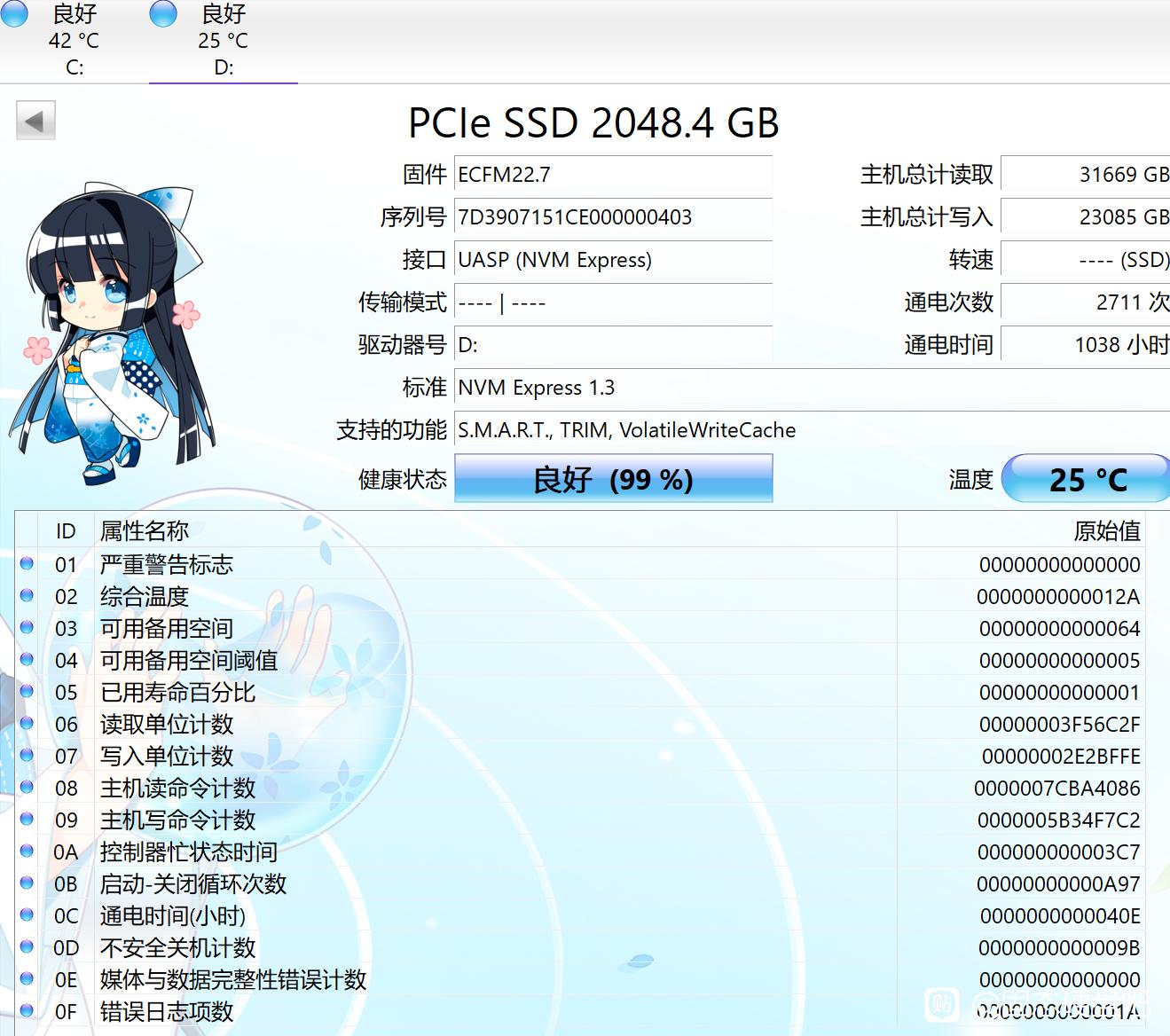Click the C: drive blue health status orb
Viewport: 1170px width, 1036px height.
click(x=13, y=13)
